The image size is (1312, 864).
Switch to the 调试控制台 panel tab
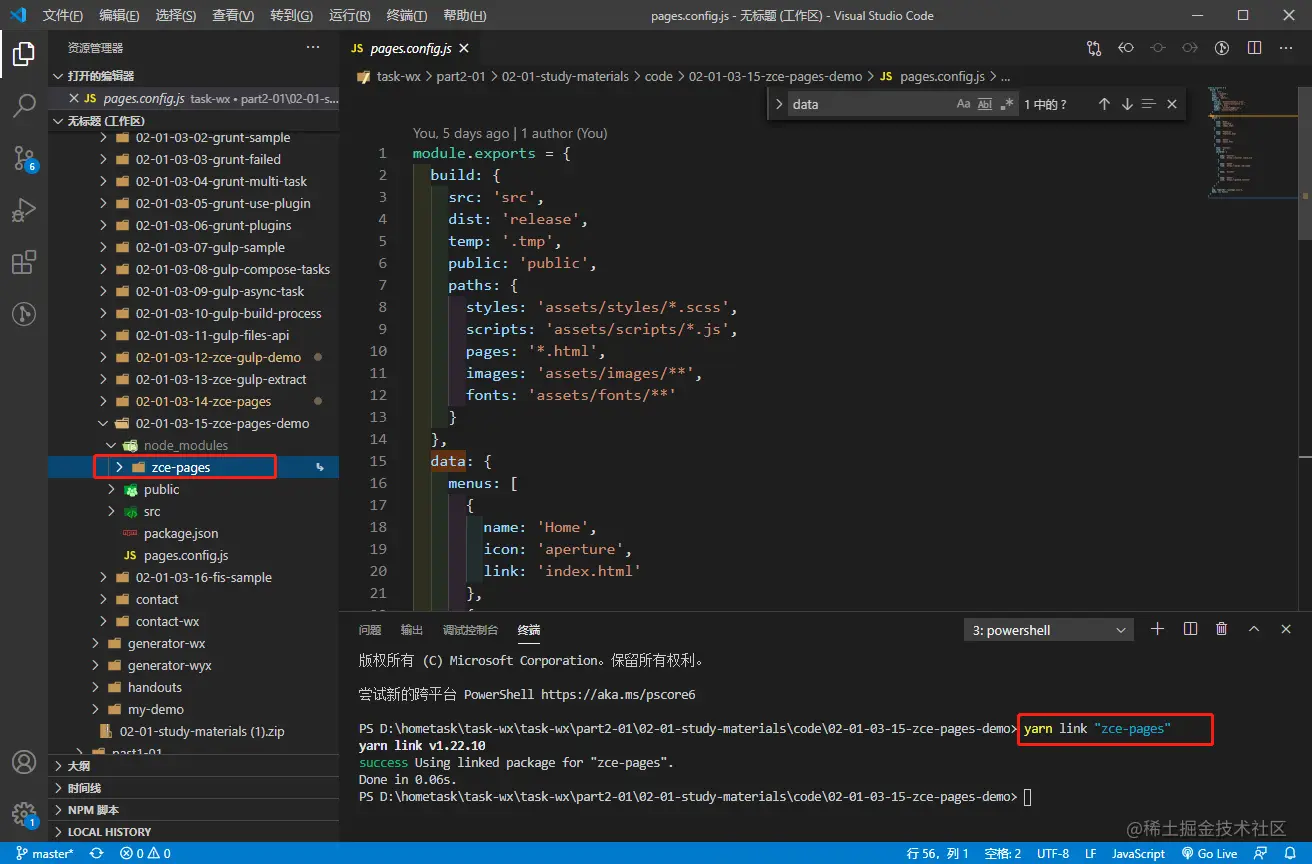tap(470, 630)
